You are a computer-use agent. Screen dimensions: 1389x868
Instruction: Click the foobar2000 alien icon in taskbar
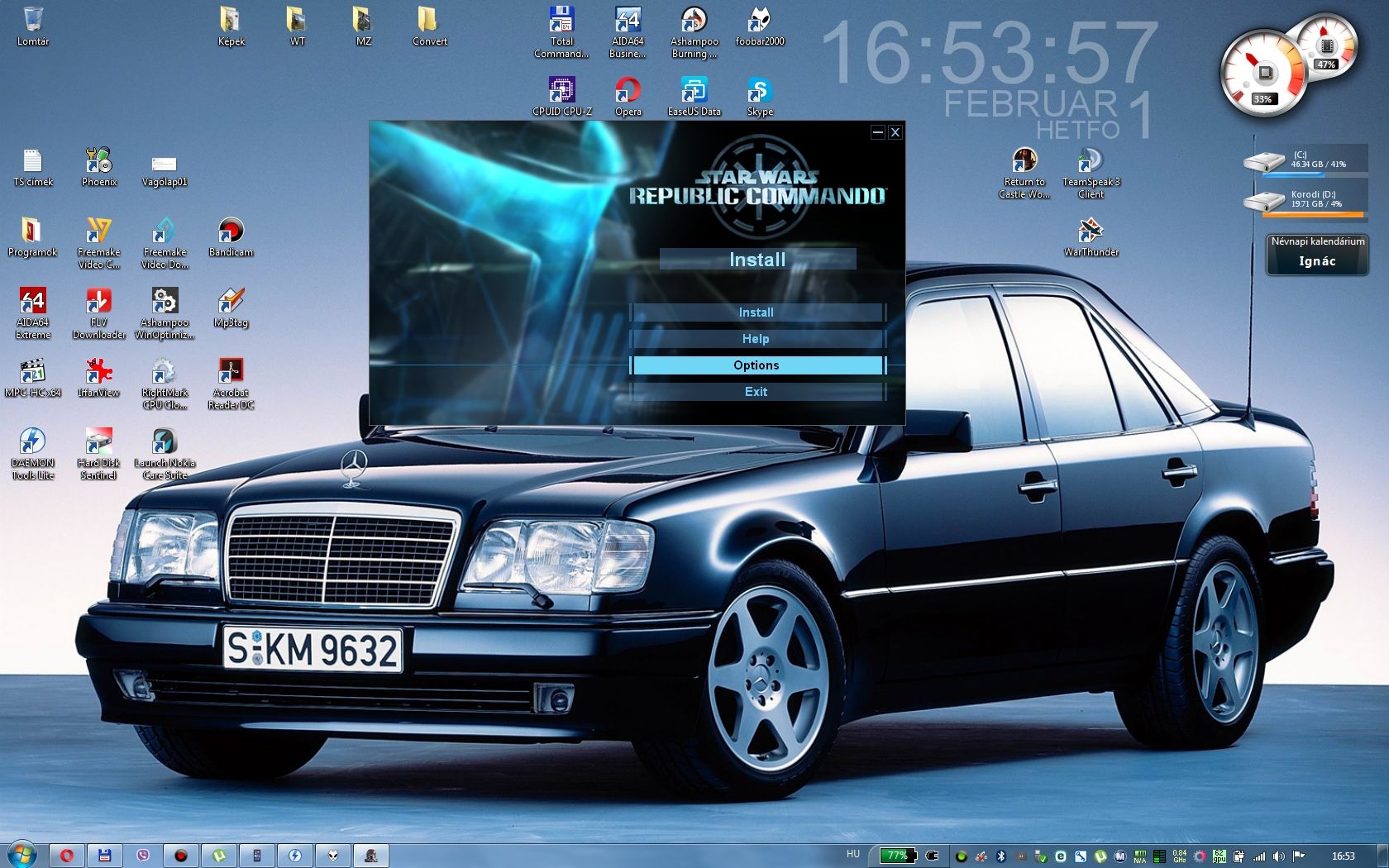point(333,856)
